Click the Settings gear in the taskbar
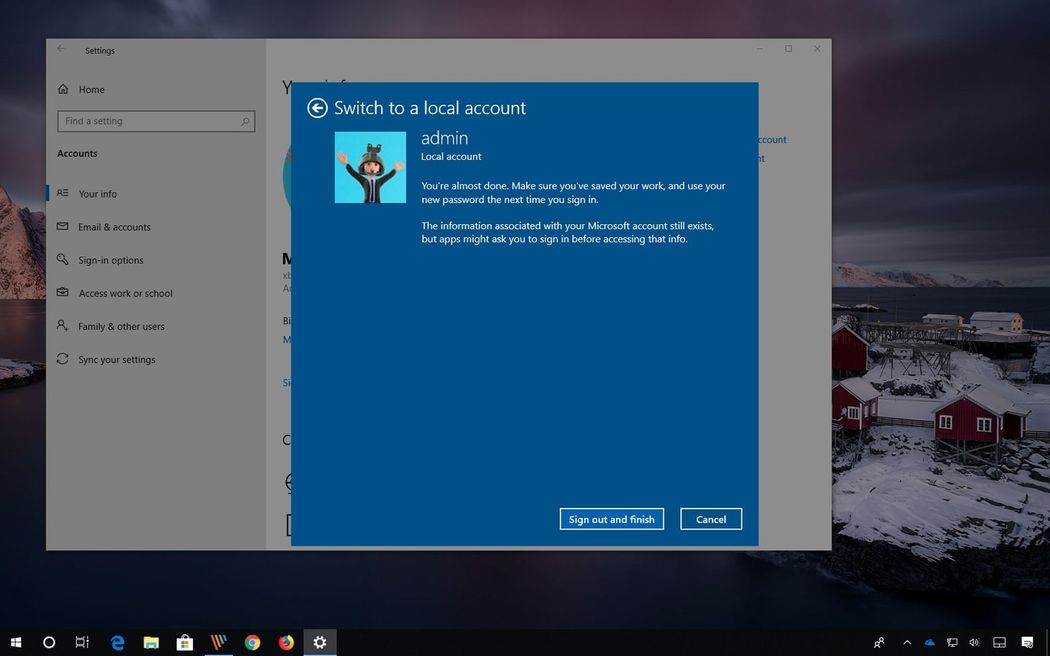Image resolution: width=1050 pixels, height=656 pixels. click(x=320, y=642)
